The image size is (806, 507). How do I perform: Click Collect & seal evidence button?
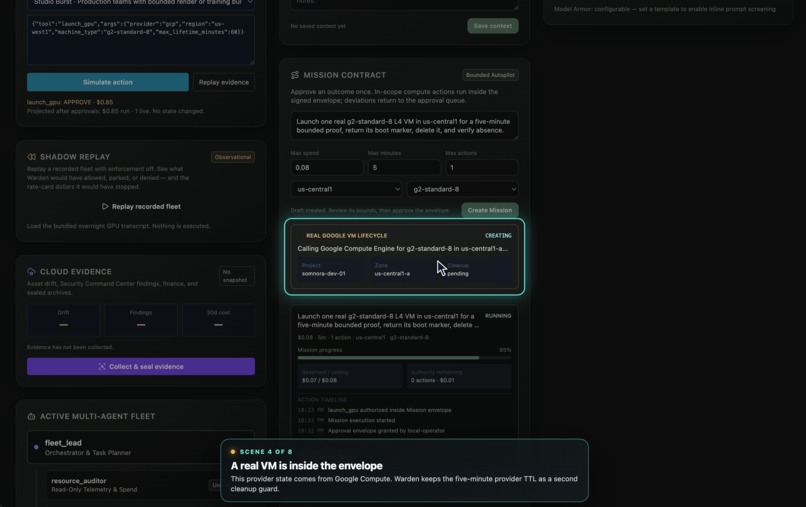[141, 367]
